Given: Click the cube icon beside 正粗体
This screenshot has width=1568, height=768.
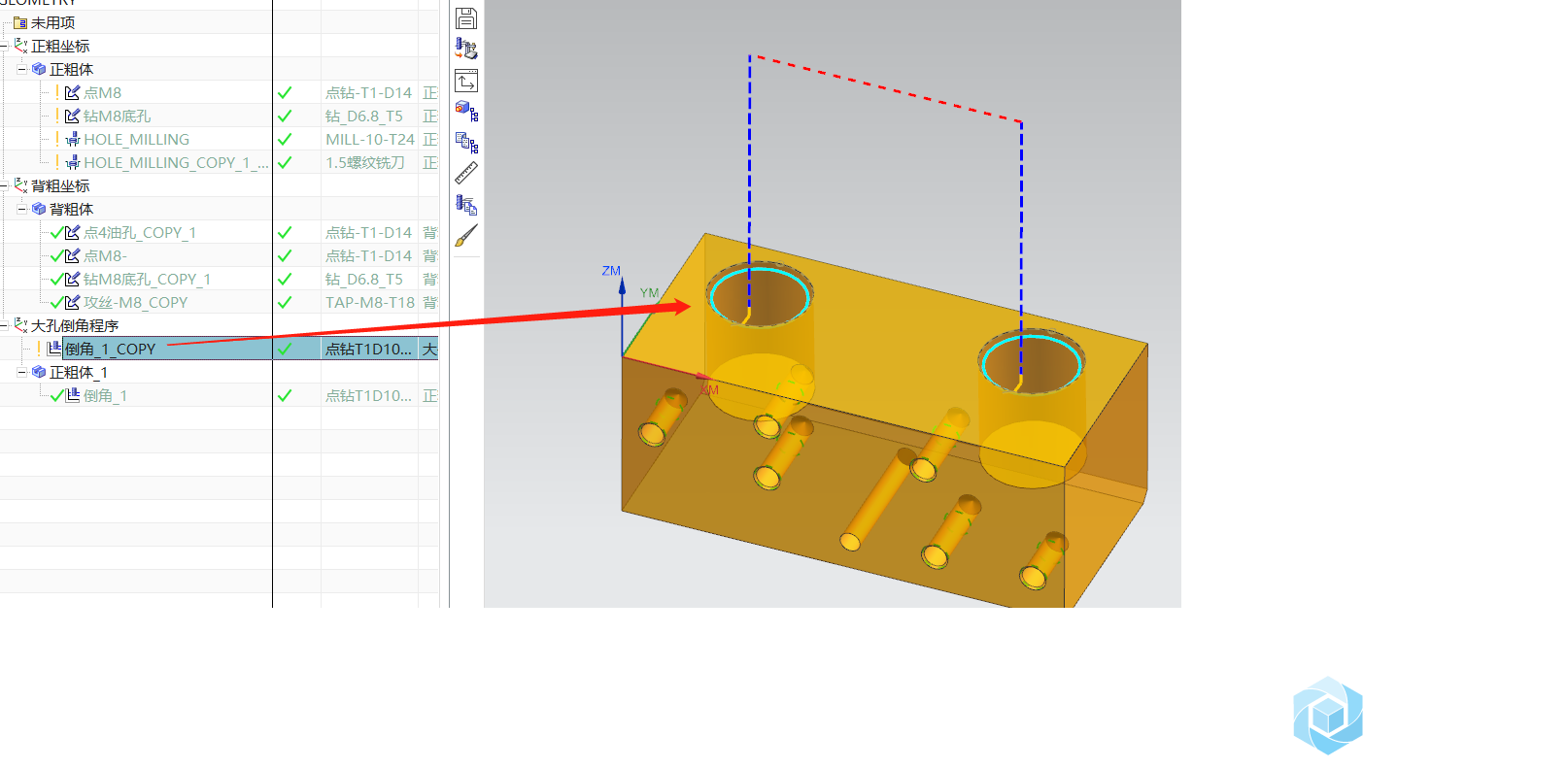Looking at the screenshot, I should click(x=39, y=69).
